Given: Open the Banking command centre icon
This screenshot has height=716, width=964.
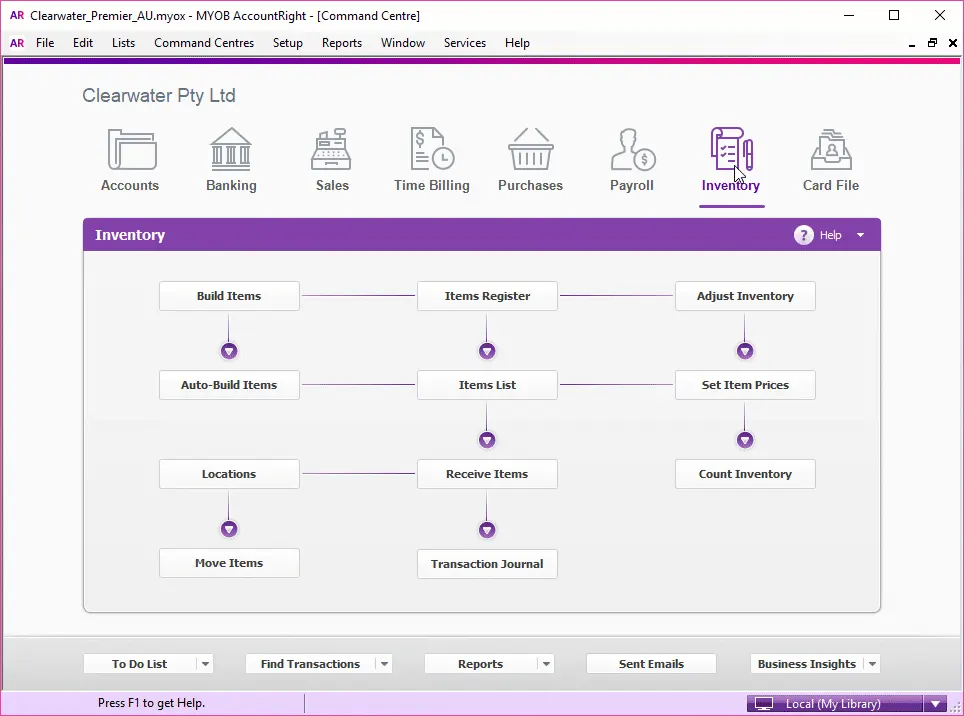Looking at the screenshot, I should coord(231,149).
